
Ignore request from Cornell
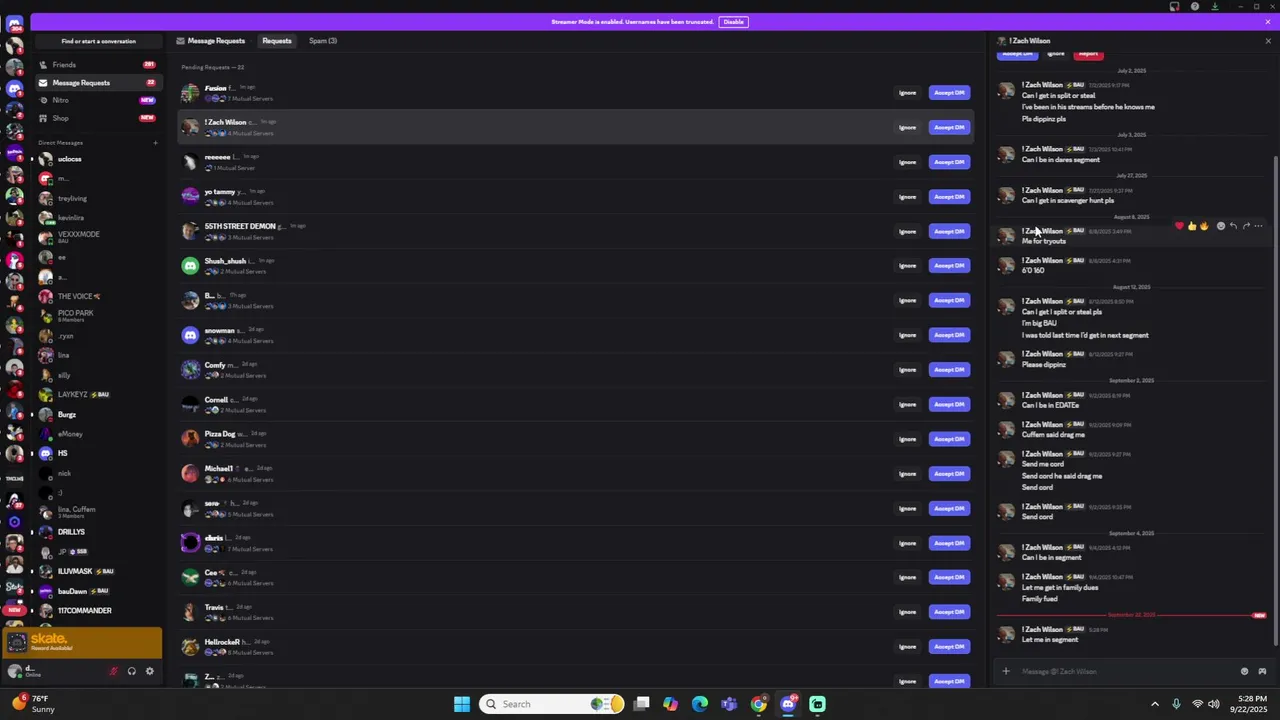point(907,404)
